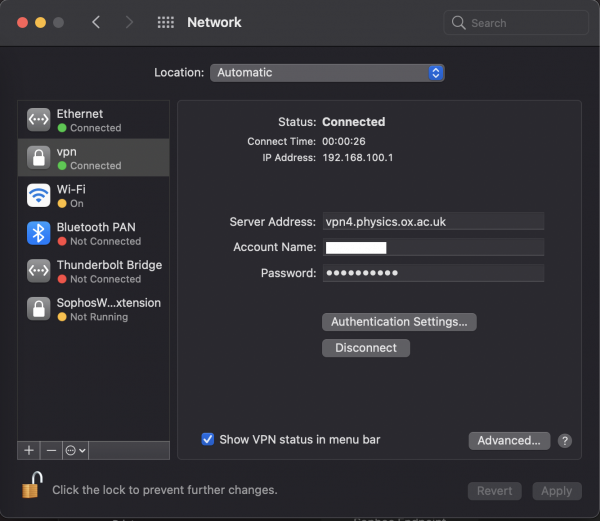Image resolution: width=600 pixels, height=521 pixels.
Task: Add a new network service
Action: (29, 451)
